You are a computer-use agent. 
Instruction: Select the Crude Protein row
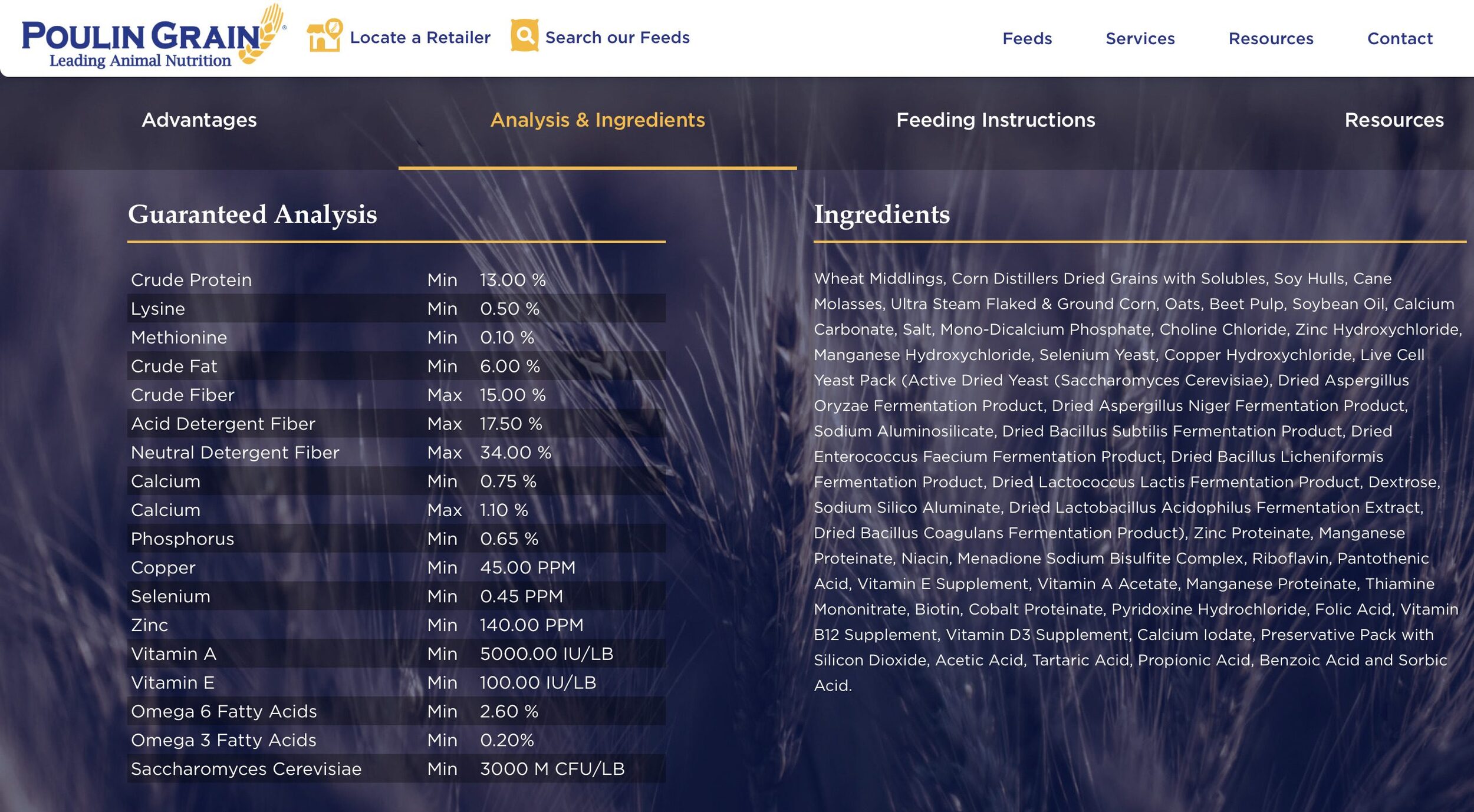coord(395,280)
